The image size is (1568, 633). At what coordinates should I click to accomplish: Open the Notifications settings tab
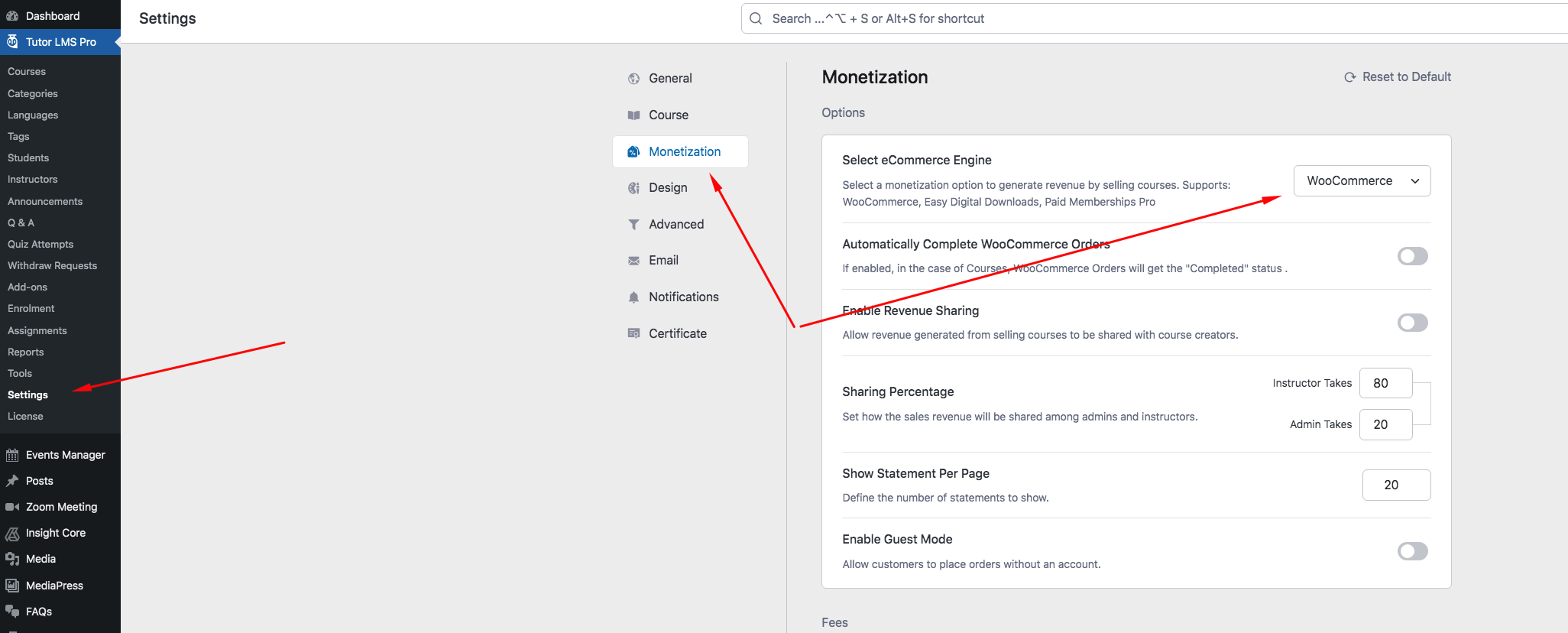[x=680, y=297]
